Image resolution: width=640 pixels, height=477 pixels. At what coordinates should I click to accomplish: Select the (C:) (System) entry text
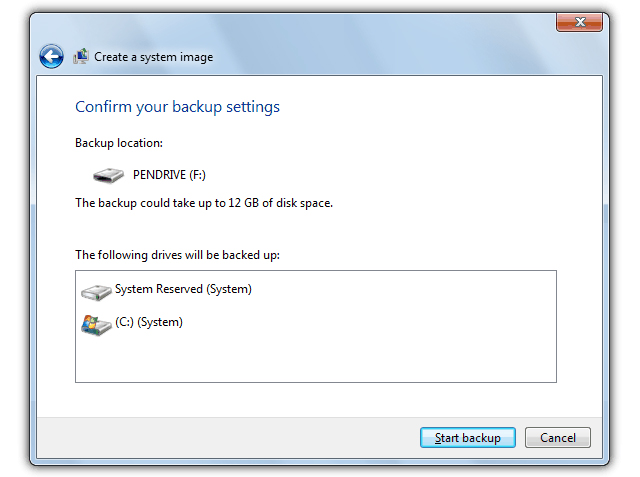click(x=149, y=323)
